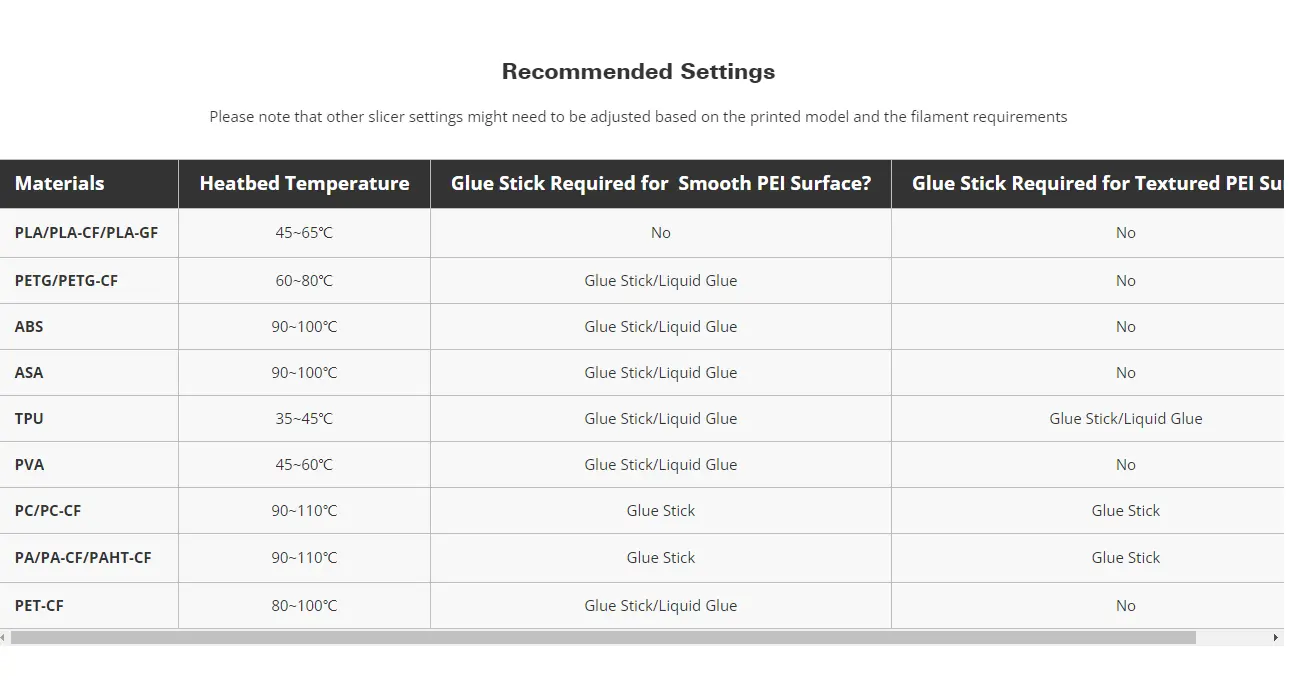The width and height of the screenshot is (1313, 680).
Task: Click TPU textured surface Glue Stick/Liquid Glue cell
Action: (x=1125, y=419)
